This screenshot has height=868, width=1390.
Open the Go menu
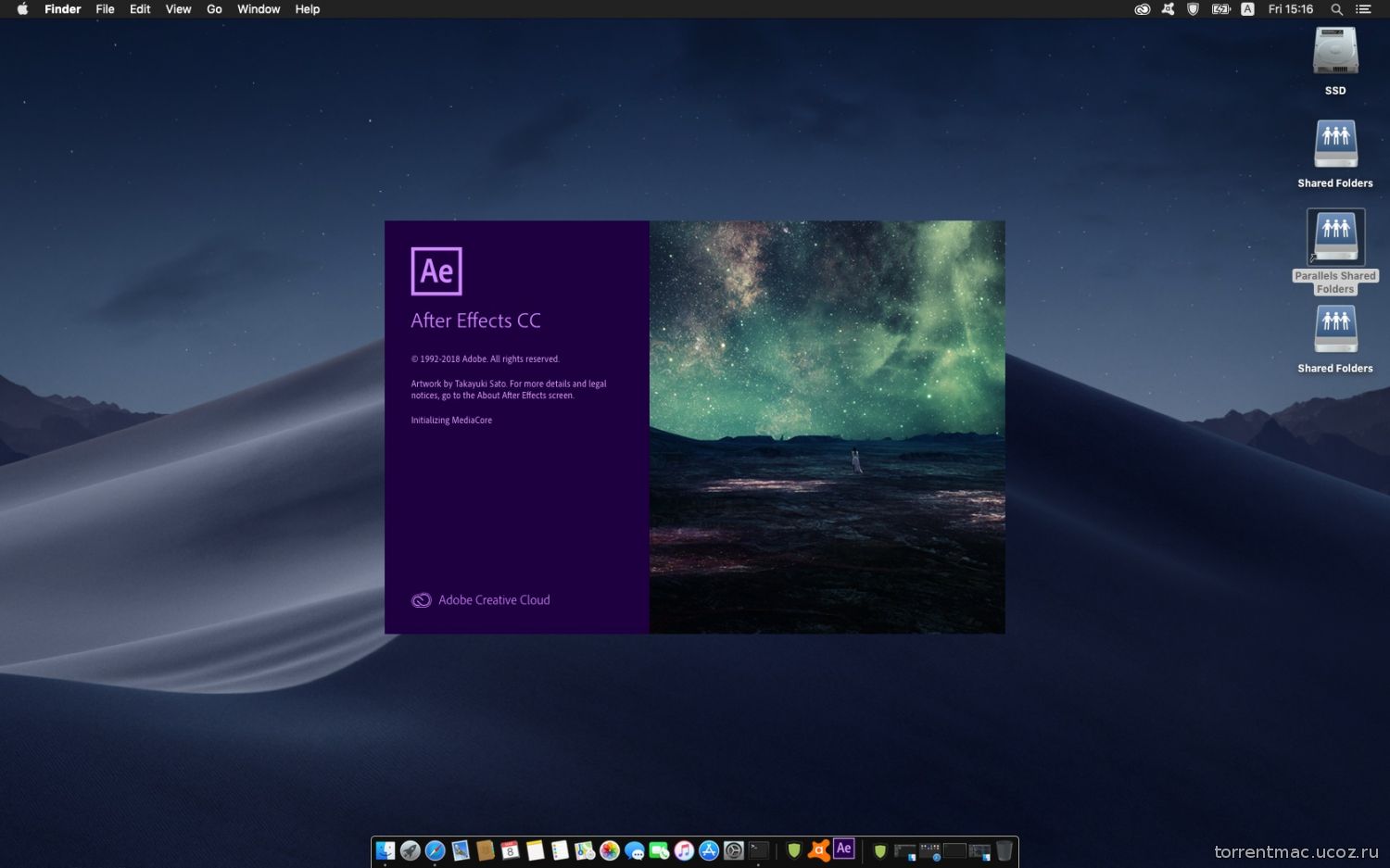pos(214,9)
